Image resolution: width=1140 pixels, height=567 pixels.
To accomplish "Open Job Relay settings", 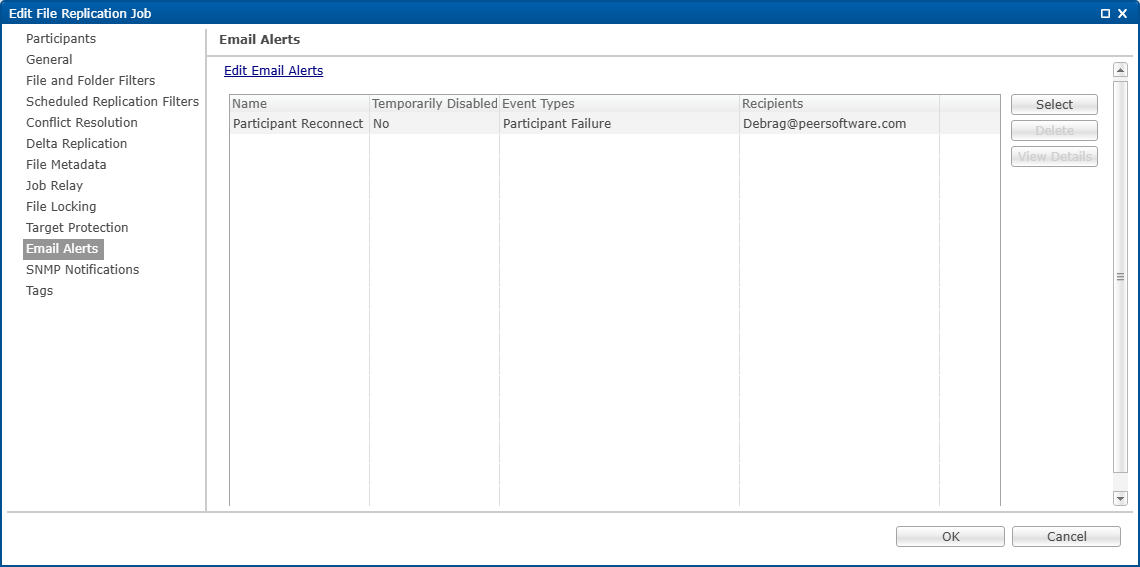I will (54, 186).
